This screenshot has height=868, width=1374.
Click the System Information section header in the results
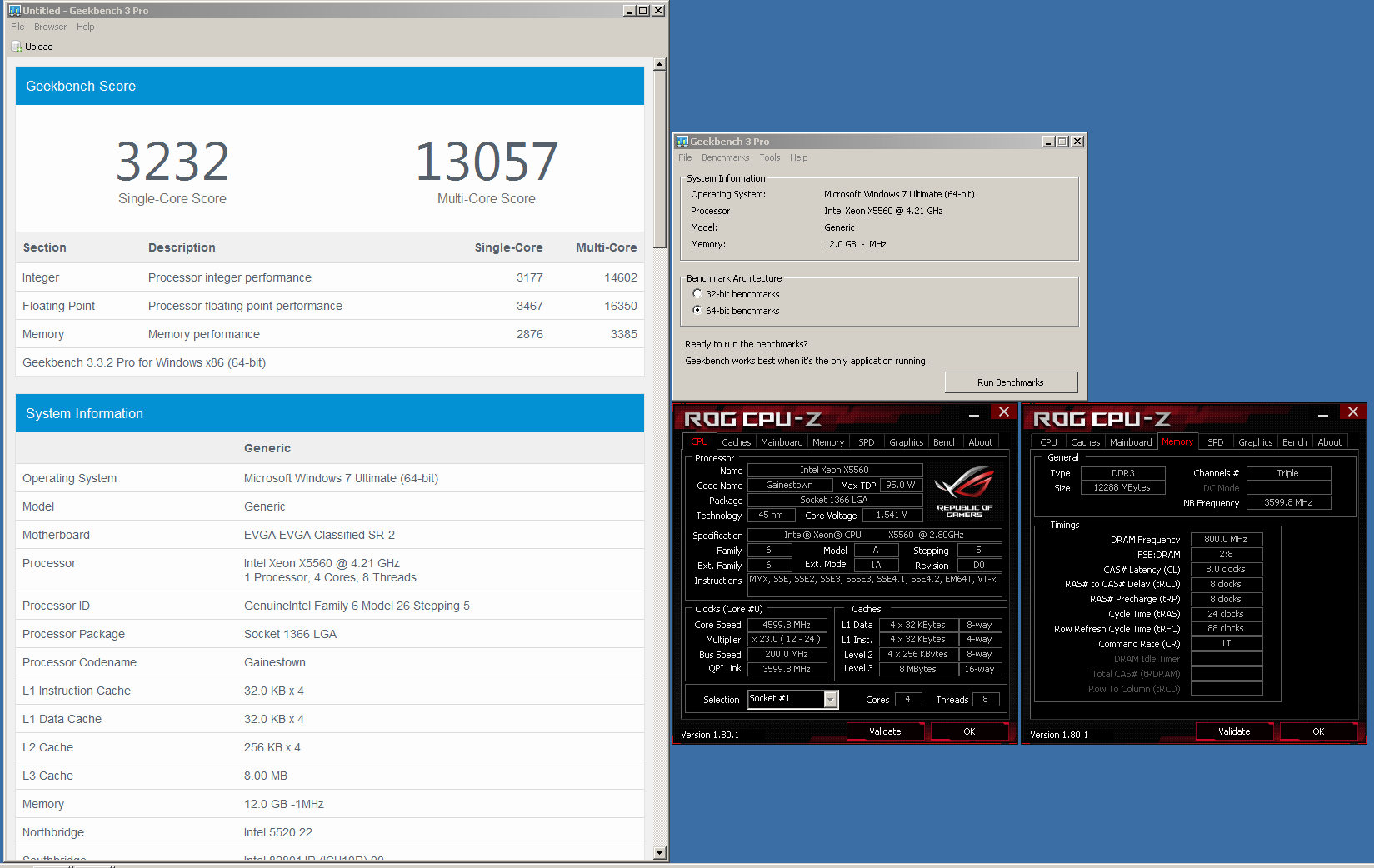[330, 413]
